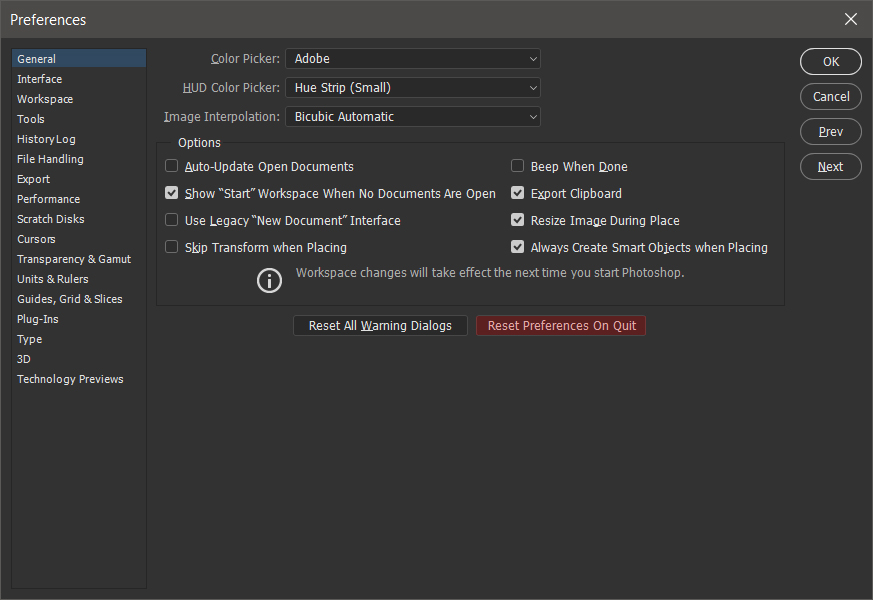873x600 pixels.
Task: Click the "Color Picker:" label
Action: tap(245, 59)
